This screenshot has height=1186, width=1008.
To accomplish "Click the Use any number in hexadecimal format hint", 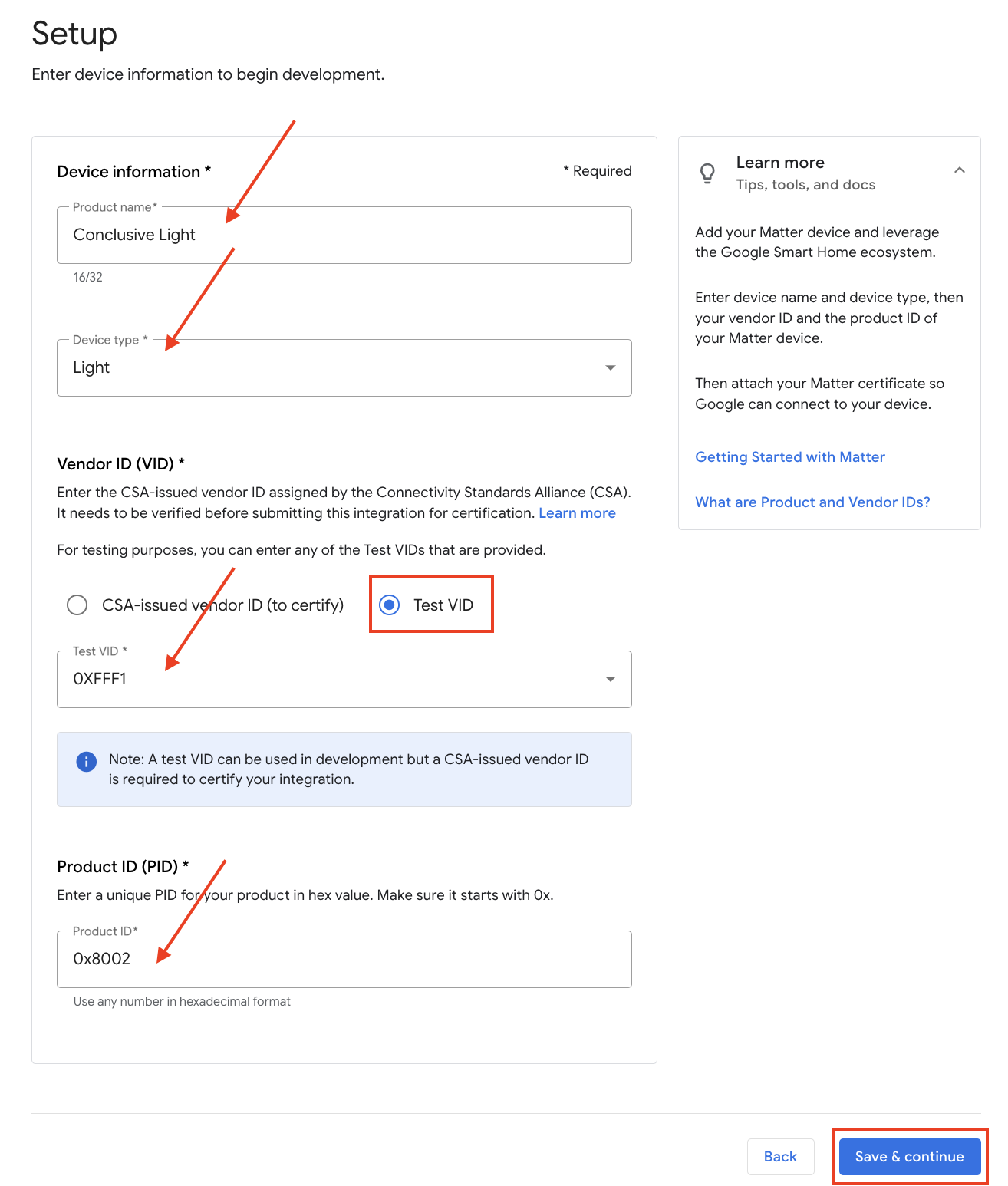I will click(182, 1002).
